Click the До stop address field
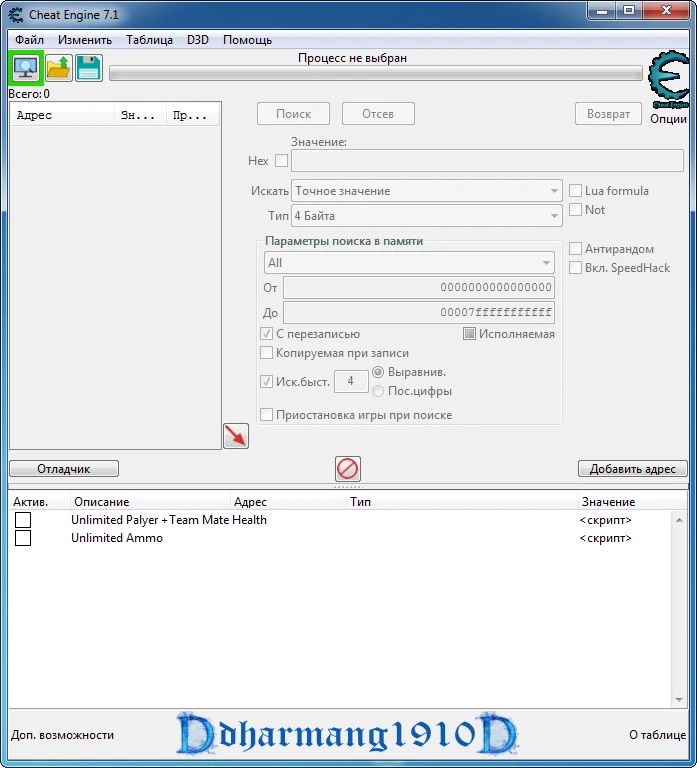This screenshot has height=768, width=697. point(419,312)
